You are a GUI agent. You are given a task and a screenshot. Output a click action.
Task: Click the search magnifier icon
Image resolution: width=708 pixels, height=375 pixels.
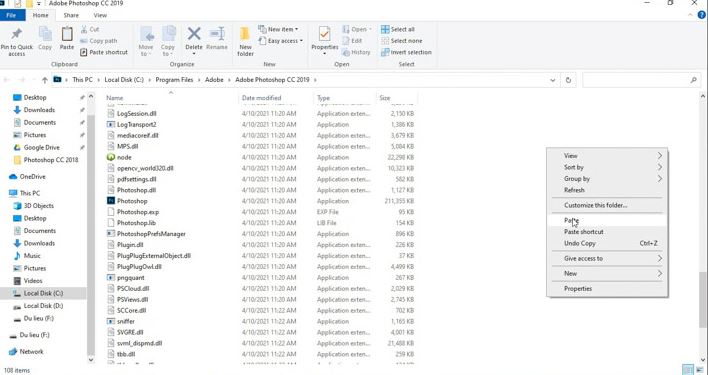coord(694,80)
